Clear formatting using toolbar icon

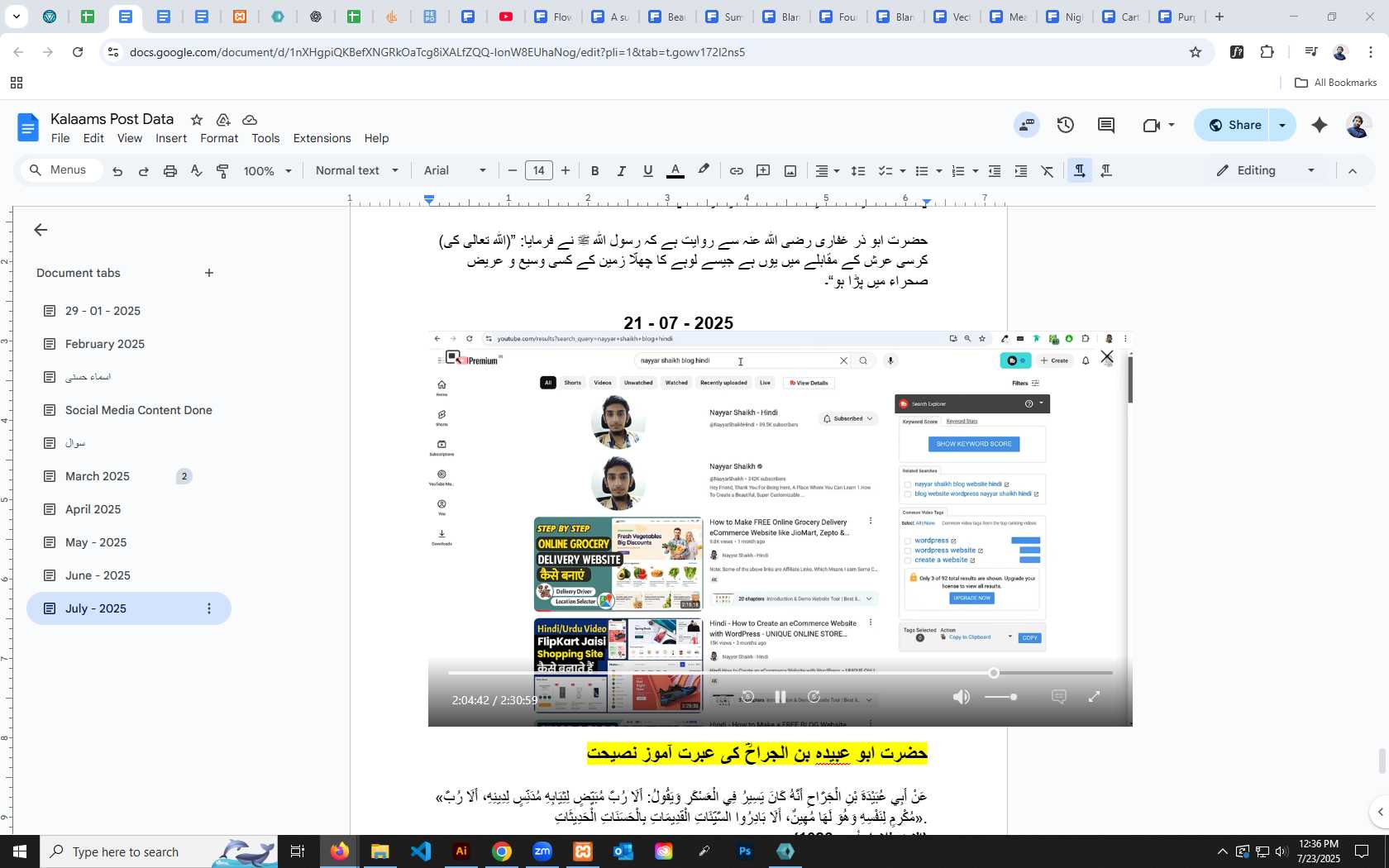pos(1048,171)
